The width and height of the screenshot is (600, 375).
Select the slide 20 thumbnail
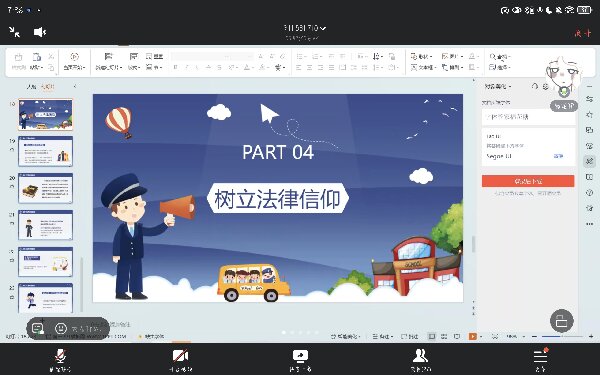point(45,188)
